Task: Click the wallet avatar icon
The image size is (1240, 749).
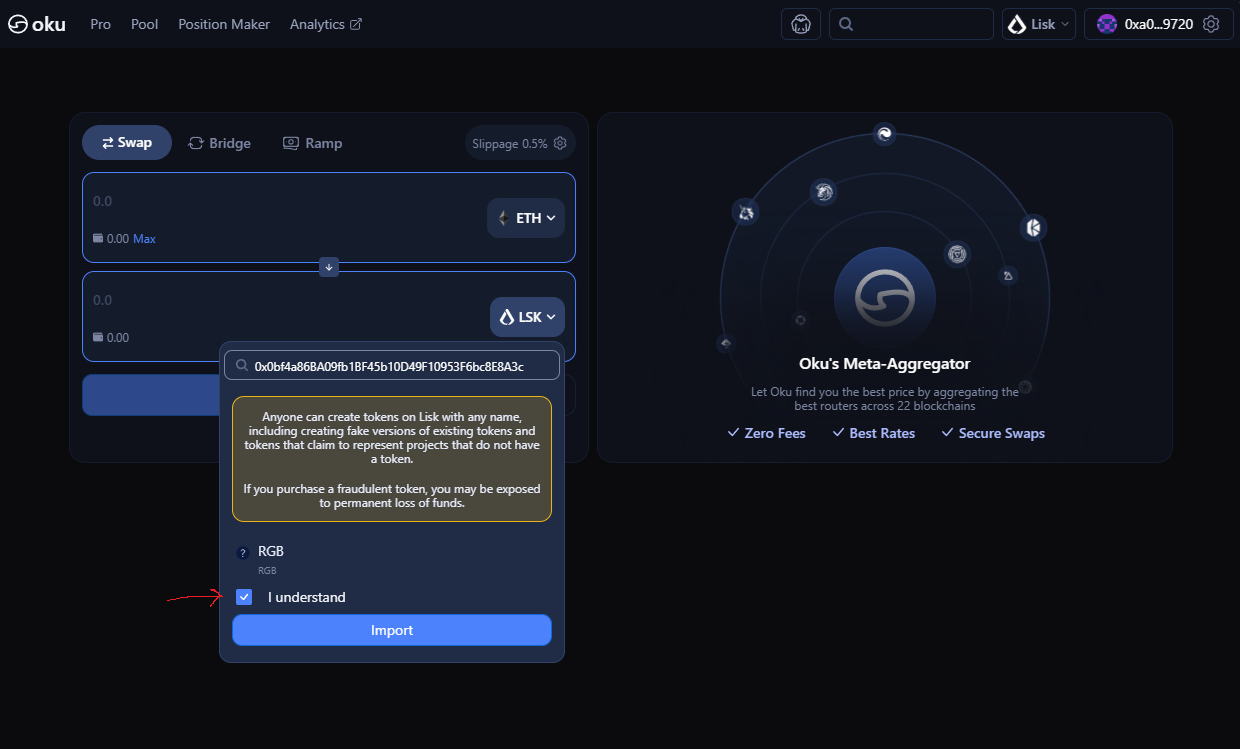Action: click(x=1107, y=24)
